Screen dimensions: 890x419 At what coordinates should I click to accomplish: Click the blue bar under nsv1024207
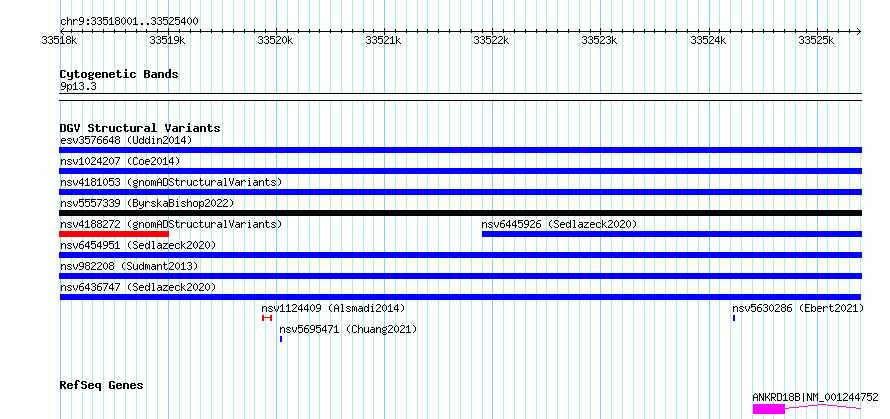tap(460, 171)
